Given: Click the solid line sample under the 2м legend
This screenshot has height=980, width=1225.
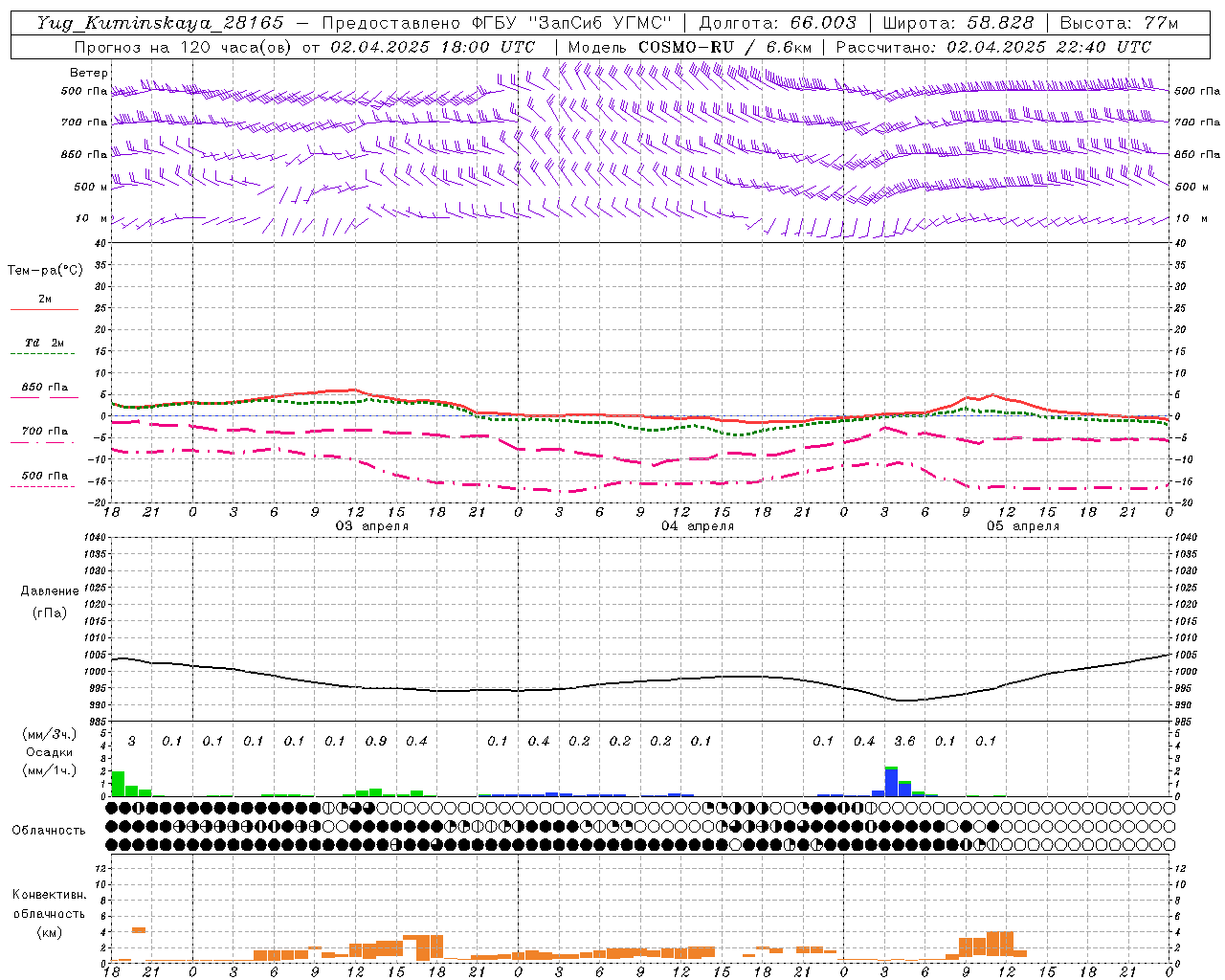Looking at the screenshot, I should 44,309.
